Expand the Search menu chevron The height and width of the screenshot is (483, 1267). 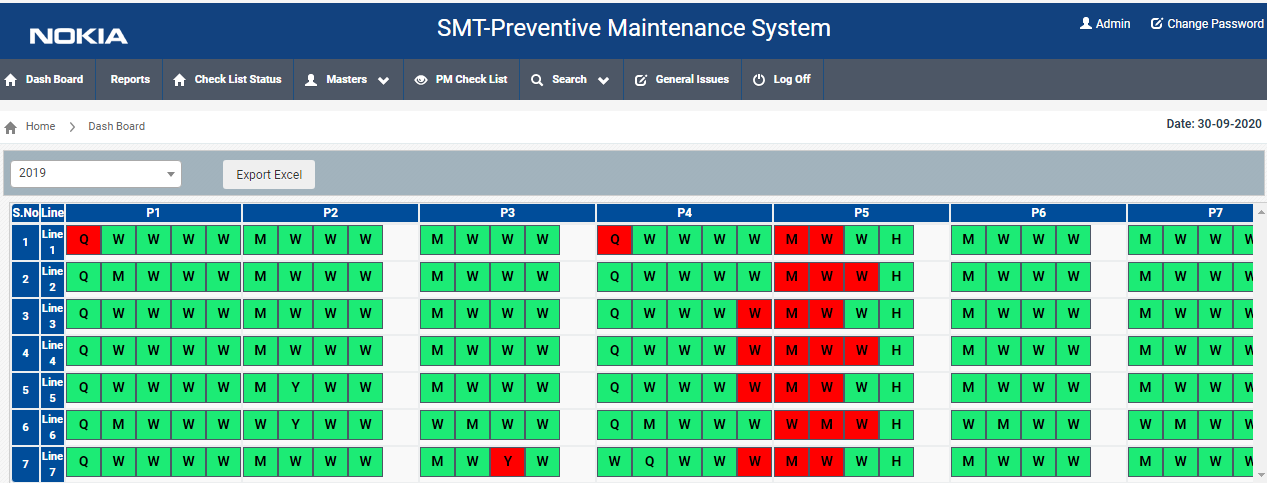point(603,81)
